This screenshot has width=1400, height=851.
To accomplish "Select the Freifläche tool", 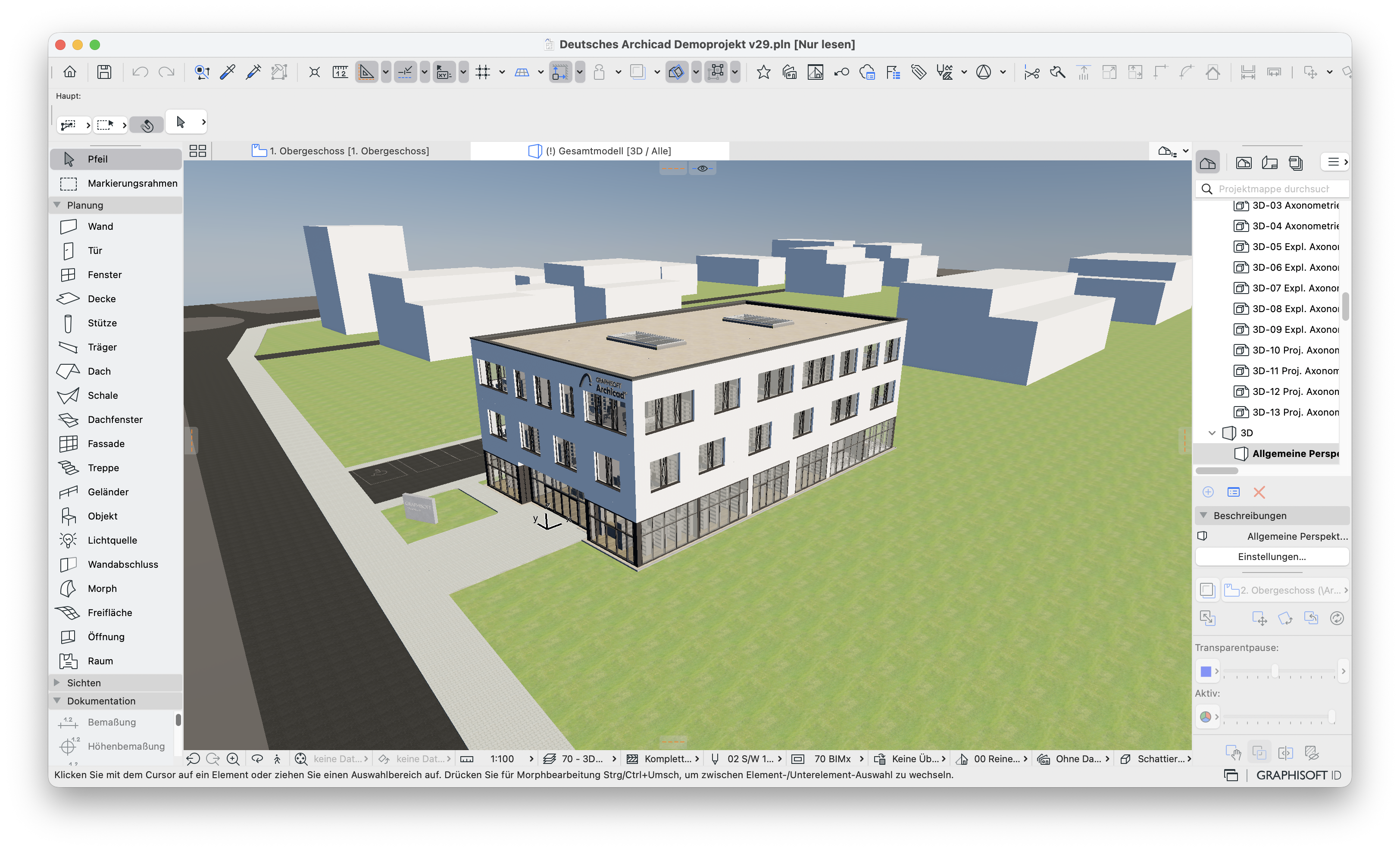I will point(116,613).
